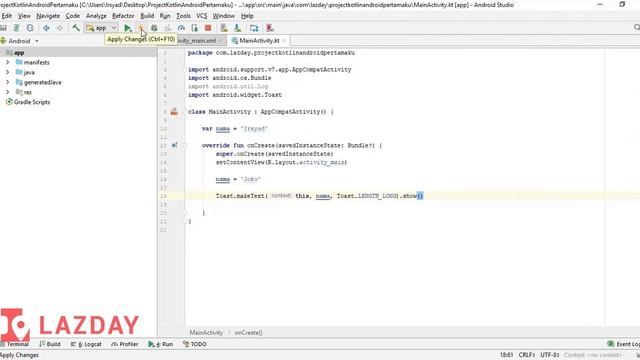Collapse the import block fold marker
Image resolution: width=640 pixels, height=360 pixels.
pos(184,70)
